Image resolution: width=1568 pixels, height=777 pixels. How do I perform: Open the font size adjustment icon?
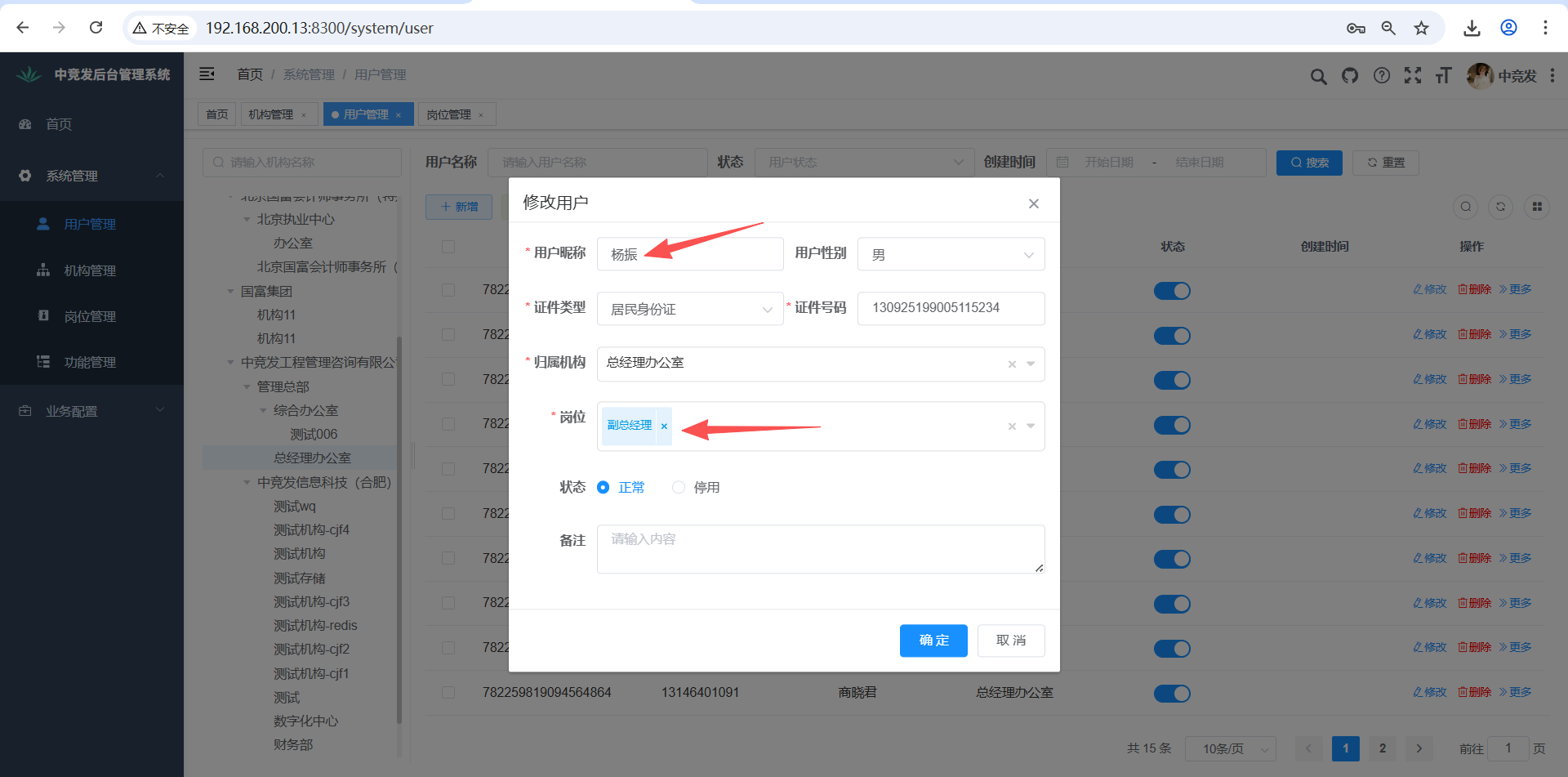click(x=1443, y=76)
